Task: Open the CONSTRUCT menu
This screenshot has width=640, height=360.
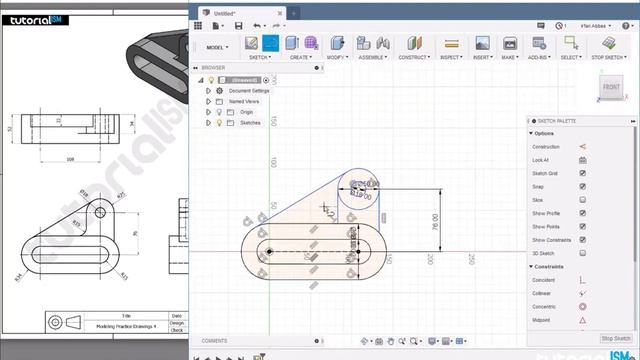Action: click(x=414, y=58)
